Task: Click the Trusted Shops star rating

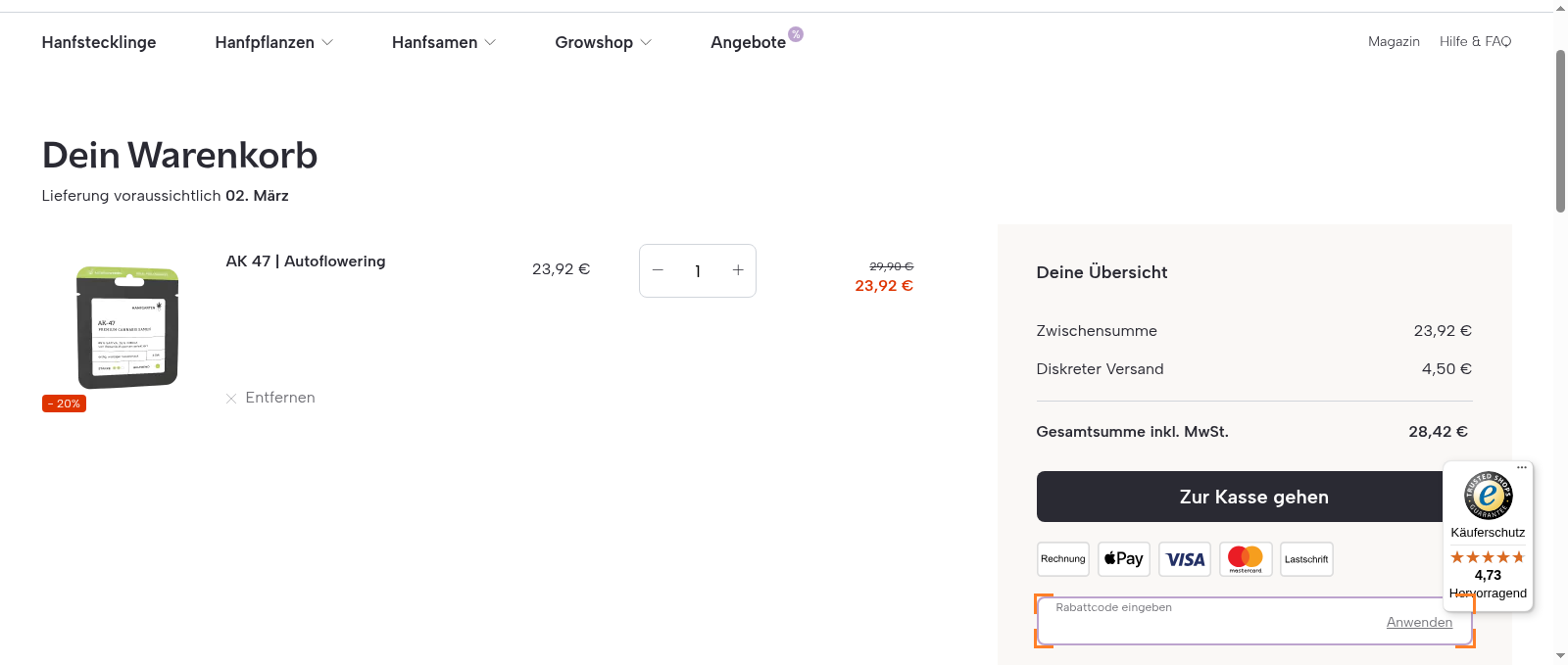Action: (x=1488, y=557)
